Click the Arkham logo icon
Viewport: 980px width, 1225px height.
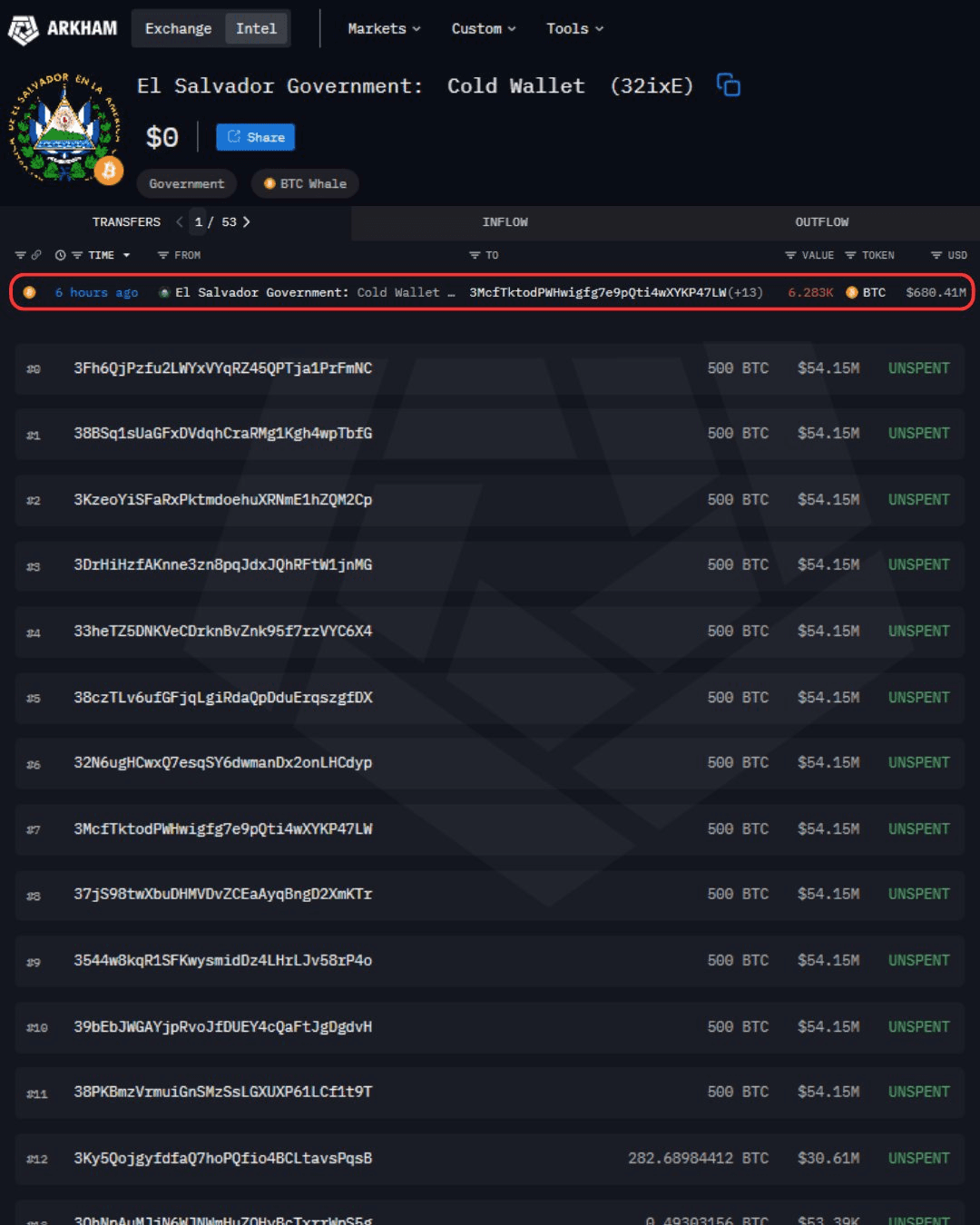[x=23, y=29]
